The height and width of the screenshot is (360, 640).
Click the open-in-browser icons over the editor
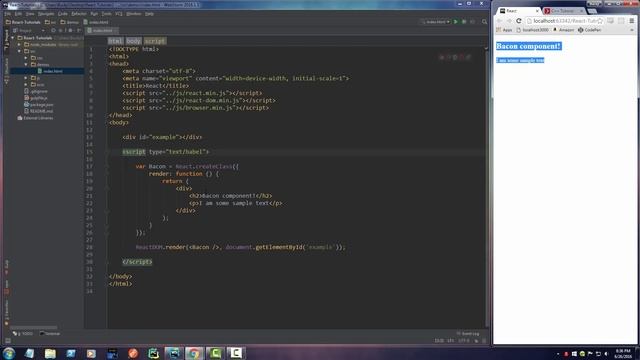[x=455, y=57]
